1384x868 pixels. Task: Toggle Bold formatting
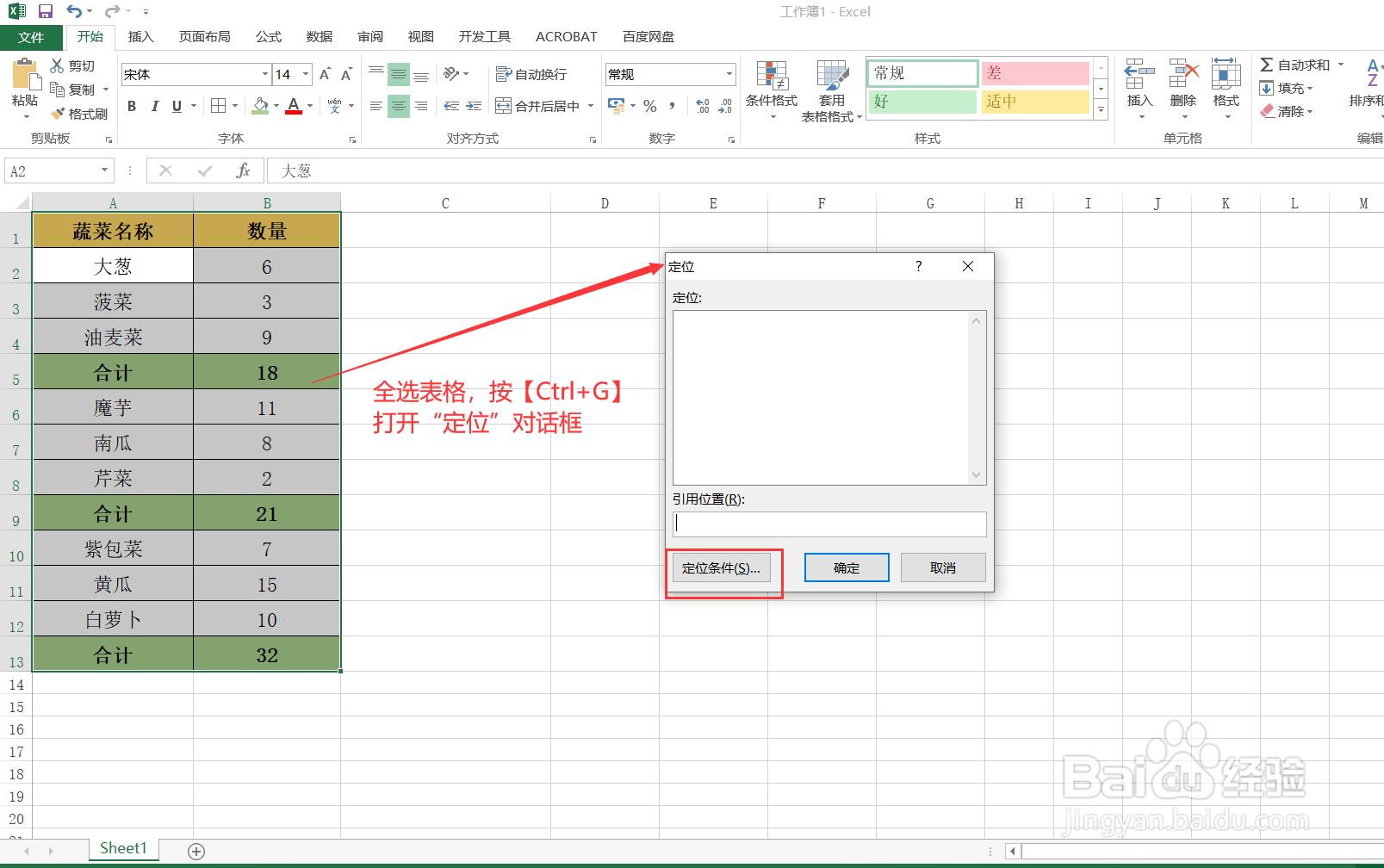coord(132,106)
